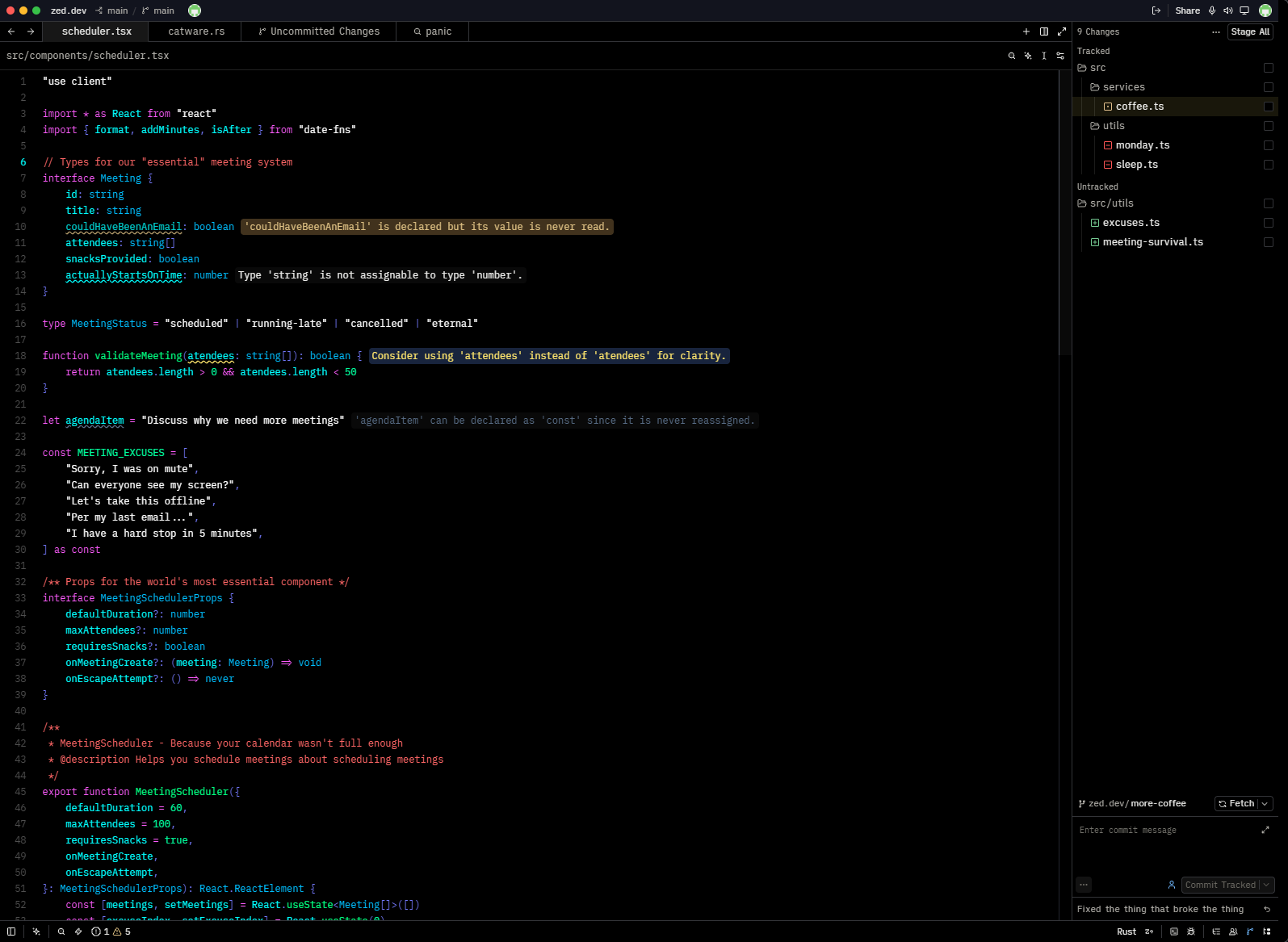
Task: Open the debugger bug icon in status bar
Action: point(1191,932)
